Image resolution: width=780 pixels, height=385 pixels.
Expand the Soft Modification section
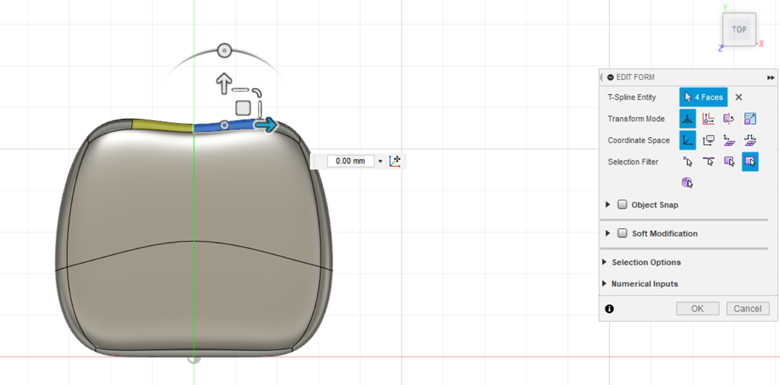click(608, 233)
